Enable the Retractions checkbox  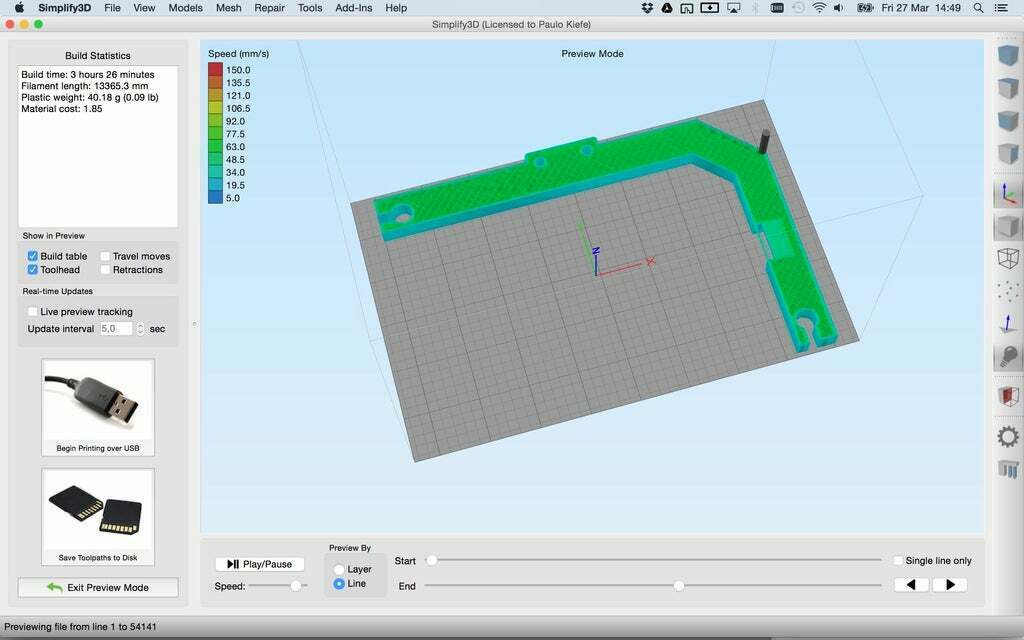(x=105, y=270)
